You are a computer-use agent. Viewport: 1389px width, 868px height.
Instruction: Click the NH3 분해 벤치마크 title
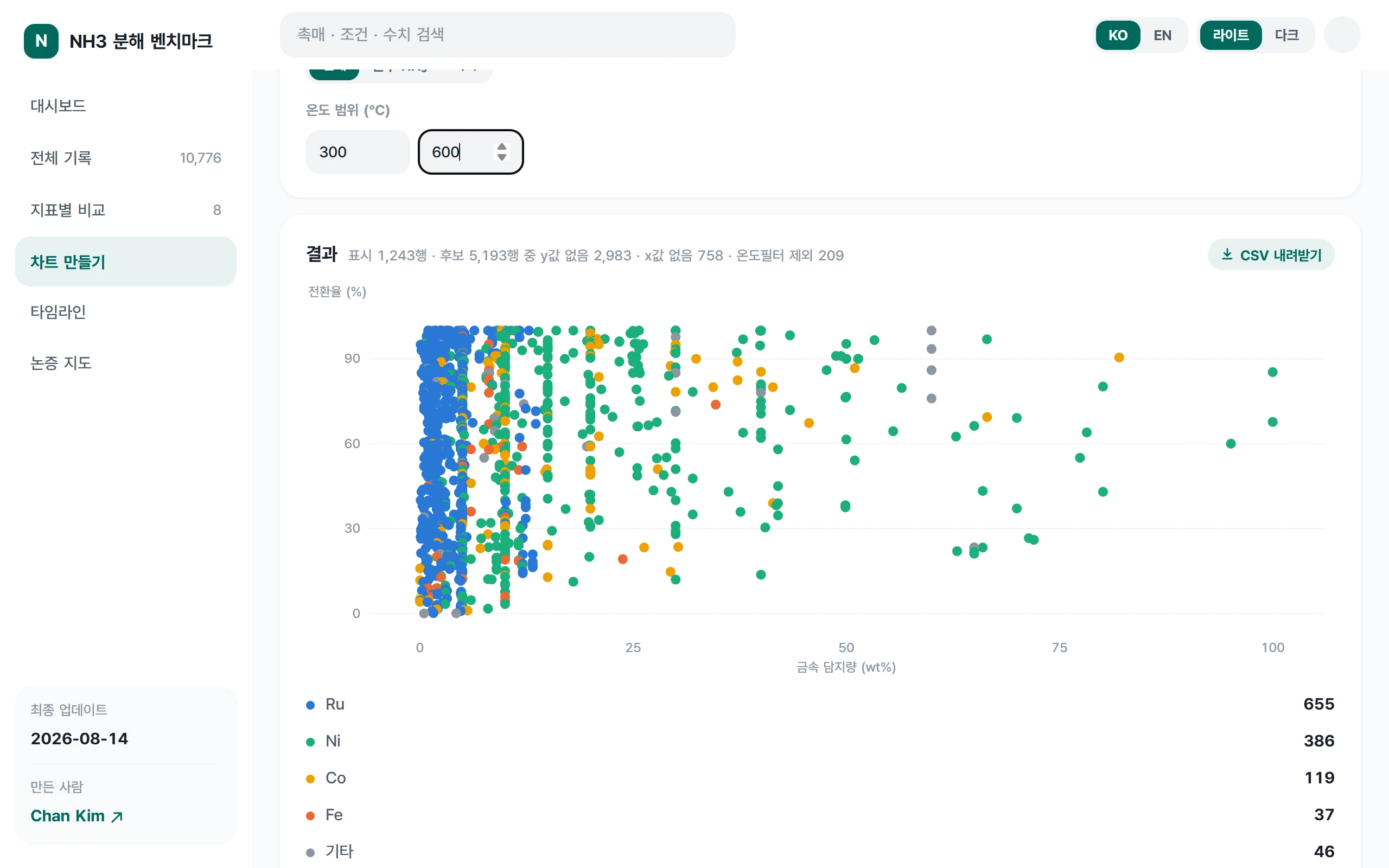[x=141, y=41]
